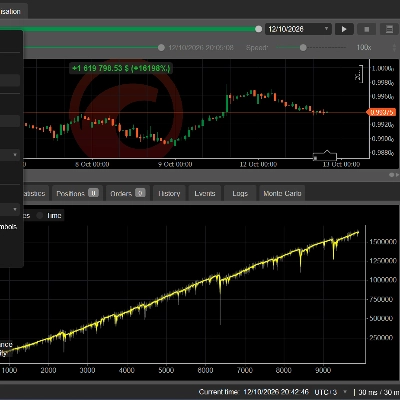
Task: Click the chart scroll marker near 13 Oct
Action: [325, 156]
